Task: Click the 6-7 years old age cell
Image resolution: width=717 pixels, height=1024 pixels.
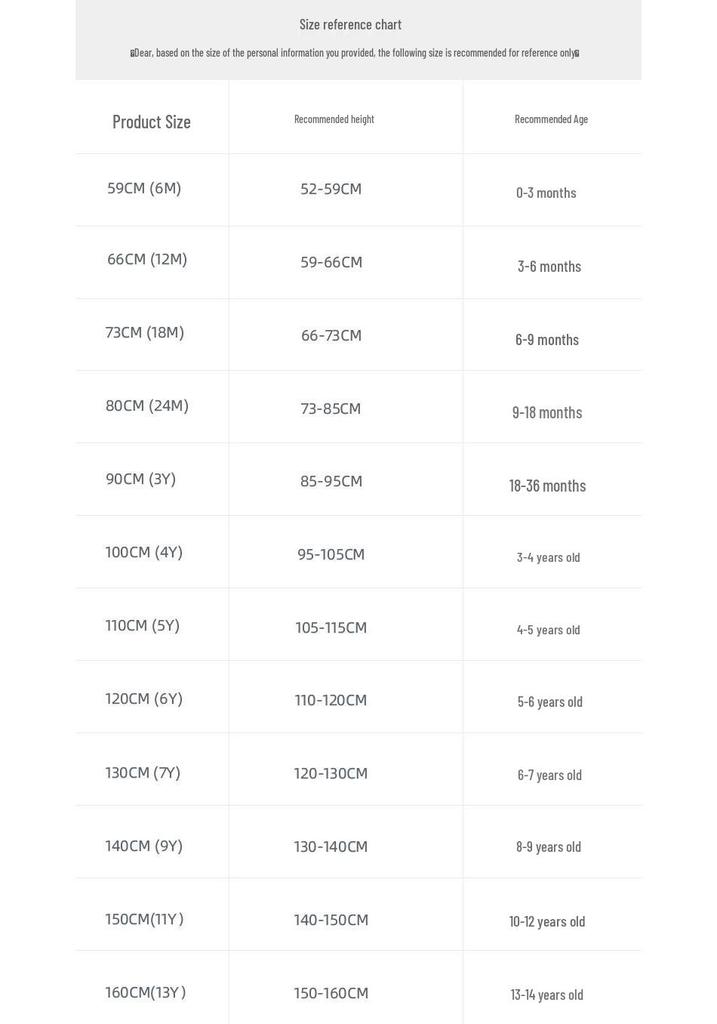Action: click(549, 775)
